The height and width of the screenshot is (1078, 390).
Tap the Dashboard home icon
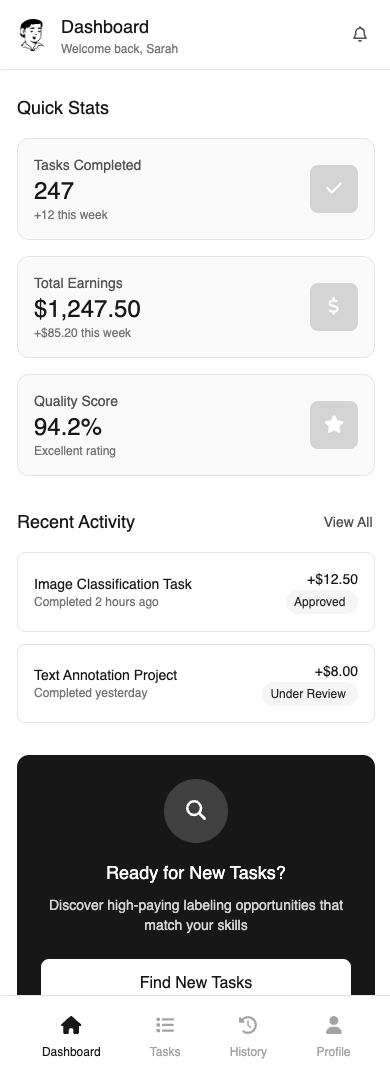click(71, 1025)
